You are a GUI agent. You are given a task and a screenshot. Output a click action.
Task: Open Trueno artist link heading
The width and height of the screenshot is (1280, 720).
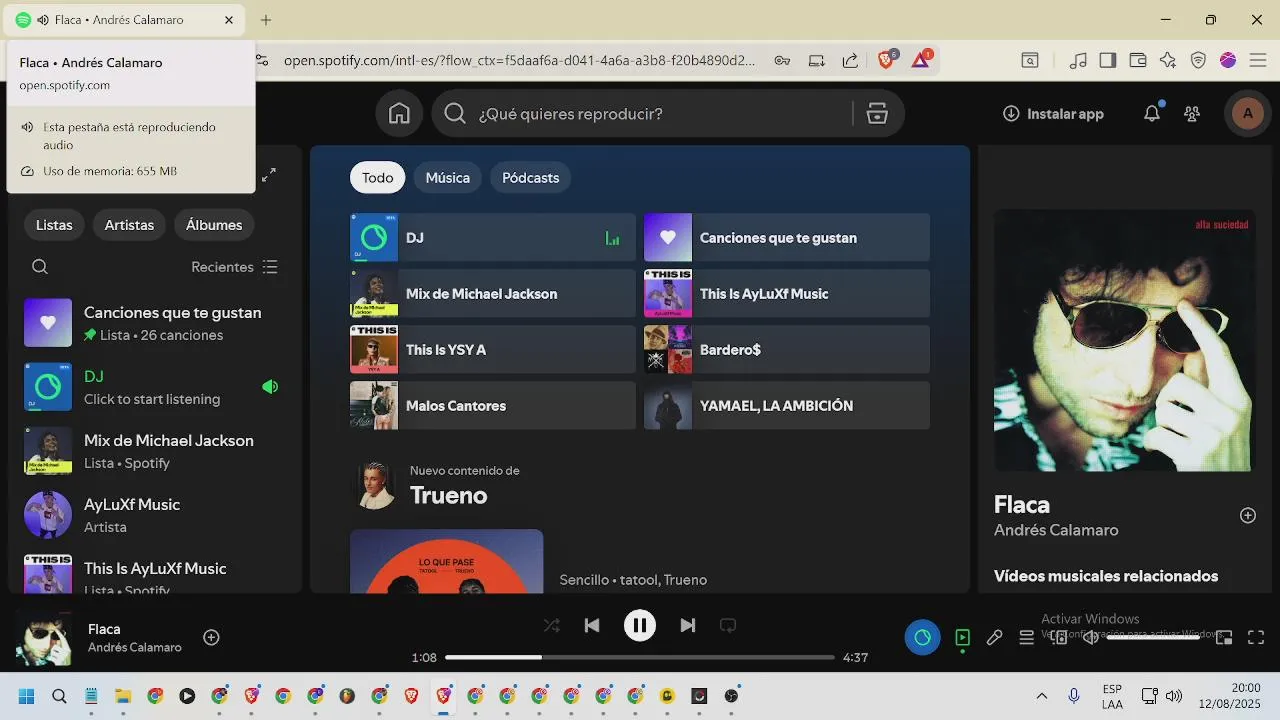click(x=449, y=496)
